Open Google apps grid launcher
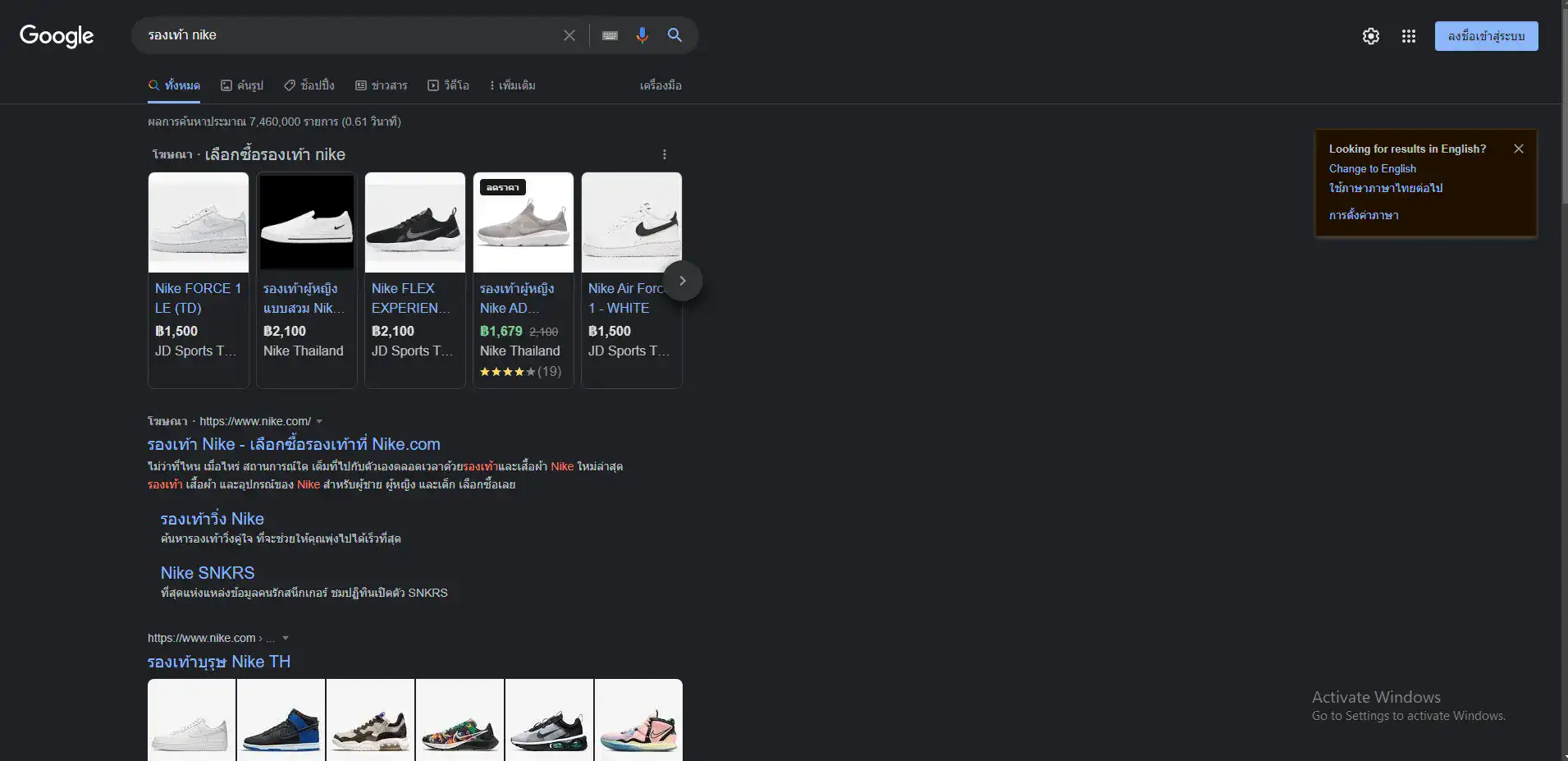 pos(1408,36)
